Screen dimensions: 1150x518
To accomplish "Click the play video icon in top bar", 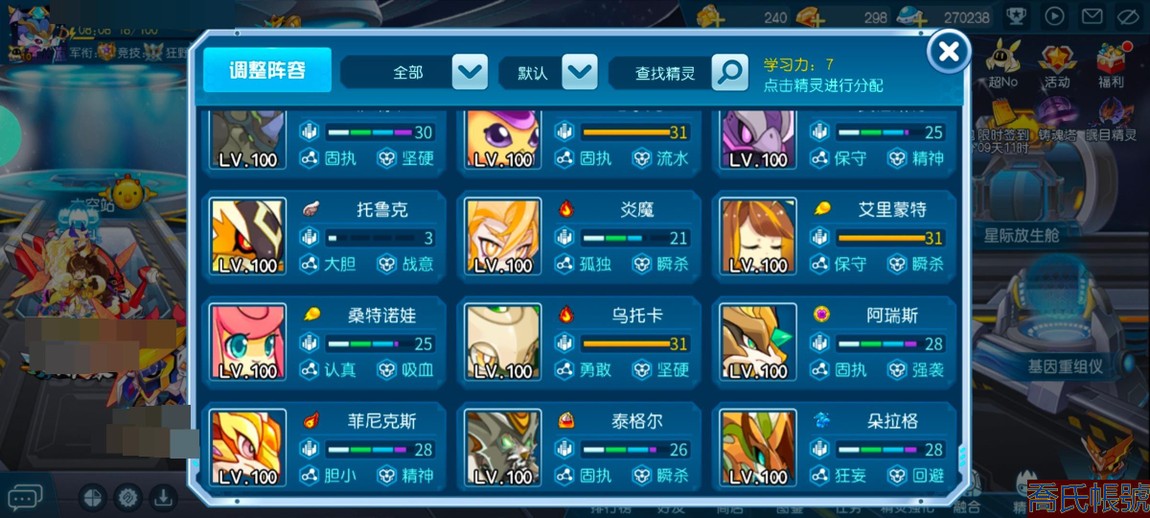I will coord(1054,15).
